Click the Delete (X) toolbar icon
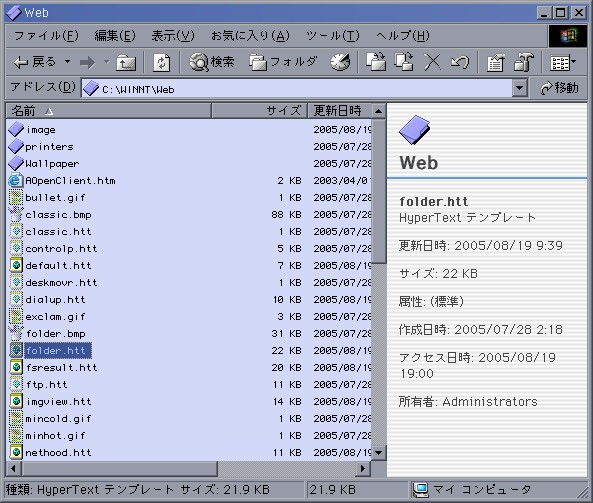This screenshot has height=503, width=593. [x=432, y=62]
